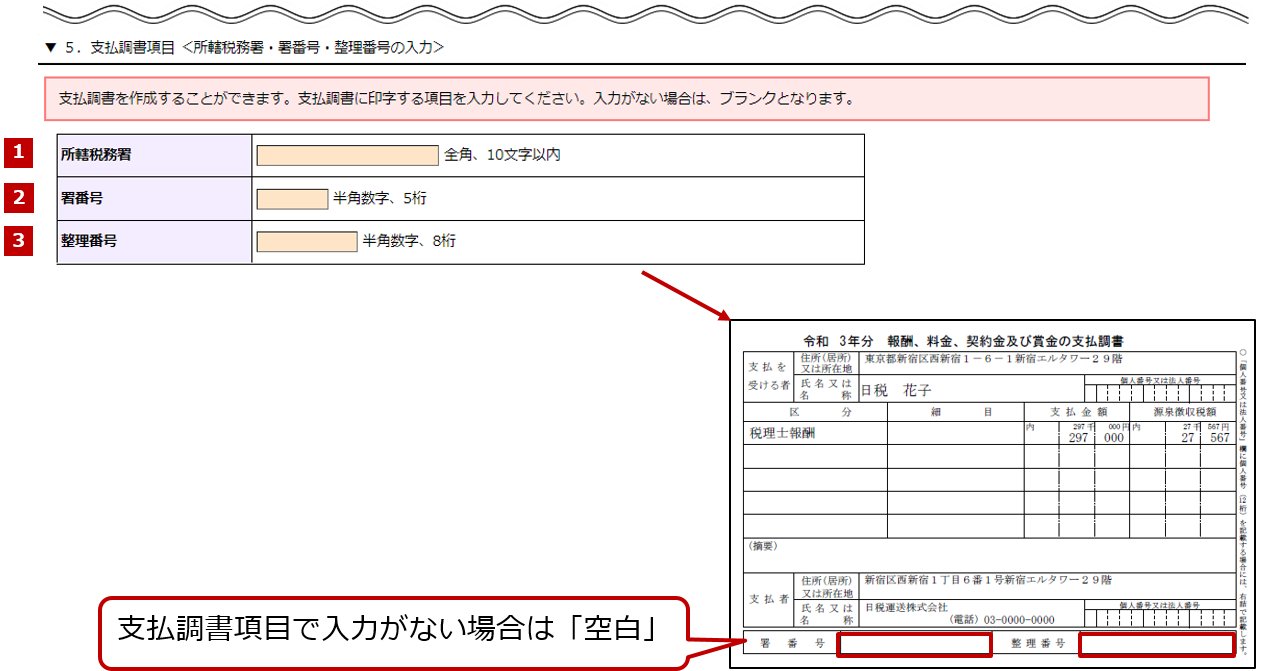Click the red-outlined 署番号 box in preview

(x=914, y=645)
